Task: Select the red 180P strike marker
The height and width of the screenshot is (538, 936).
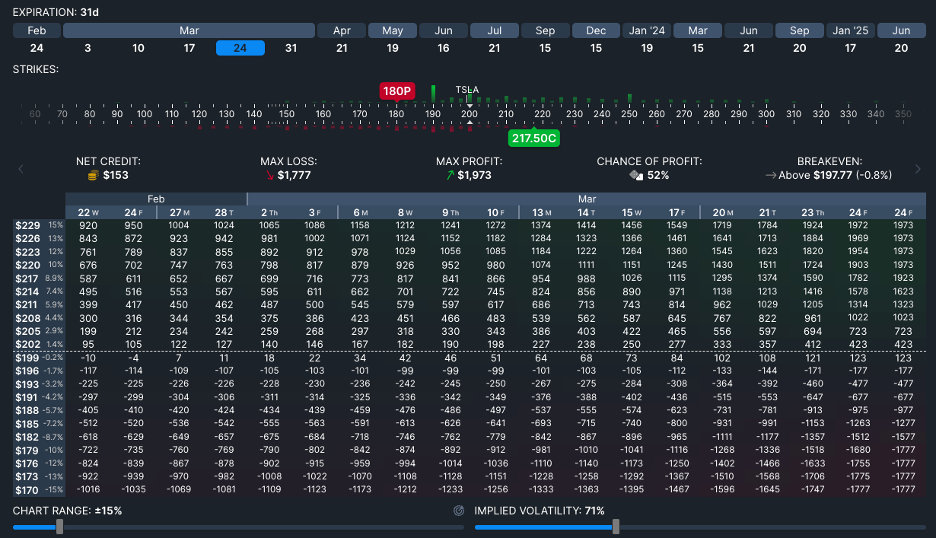Action: coord(397,91)
